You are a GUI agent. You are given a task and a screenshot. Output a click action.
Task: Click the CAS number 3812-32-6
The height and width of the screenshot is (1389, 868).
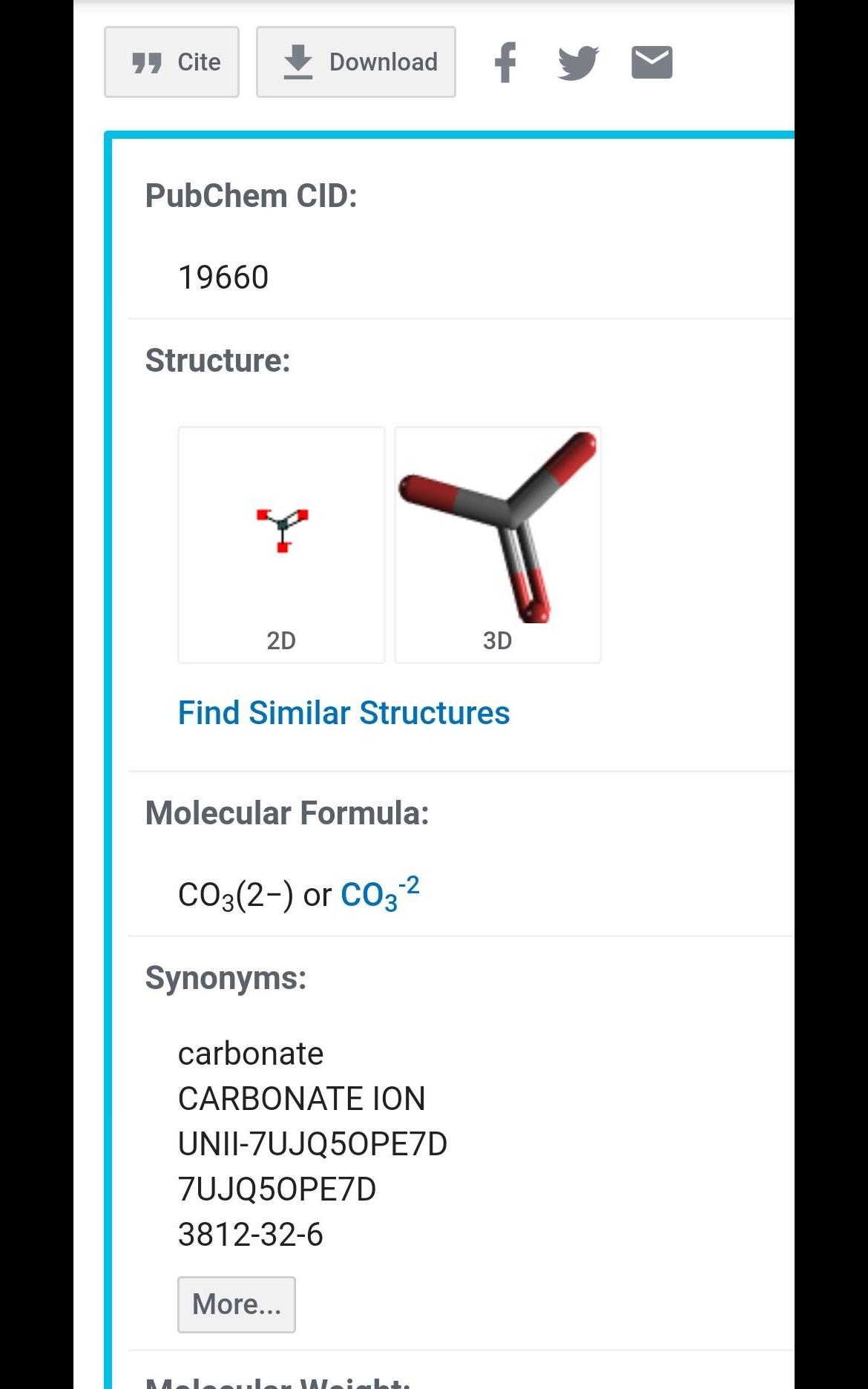pyautogui.click(x=251, y=1235)
